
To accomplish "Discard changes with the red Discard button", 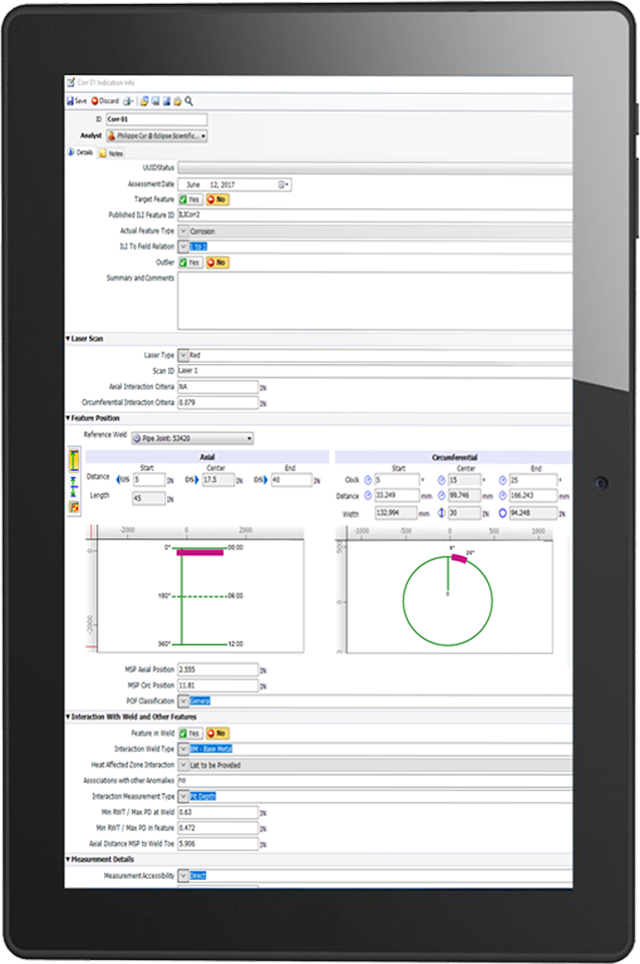I will (x=105, y=101).
